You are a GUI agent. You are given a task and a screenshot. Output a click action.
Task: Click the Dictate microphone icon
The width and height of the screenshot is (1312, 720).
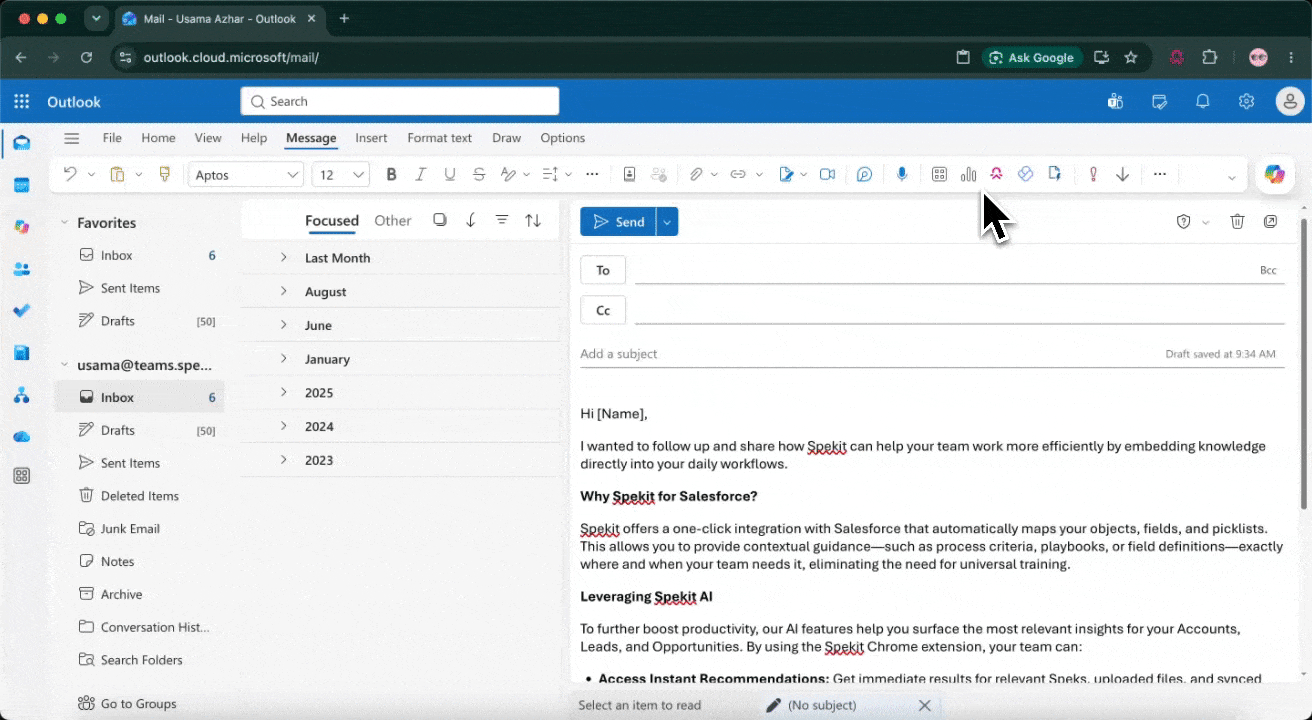tap(902, 174)
